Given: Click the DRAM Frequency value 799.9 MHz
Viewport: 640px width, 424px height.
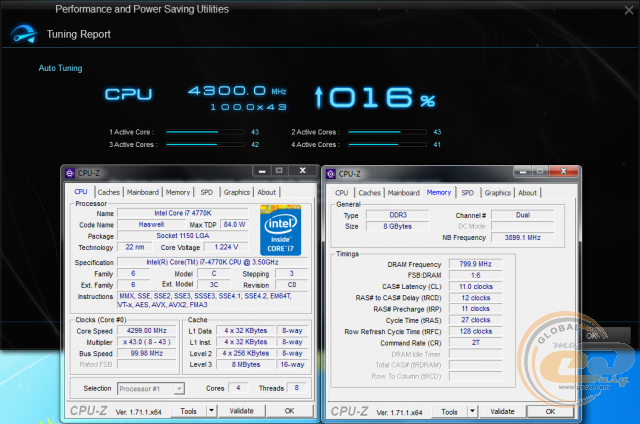Looking at the screenshot, I should tap(476, 264).
